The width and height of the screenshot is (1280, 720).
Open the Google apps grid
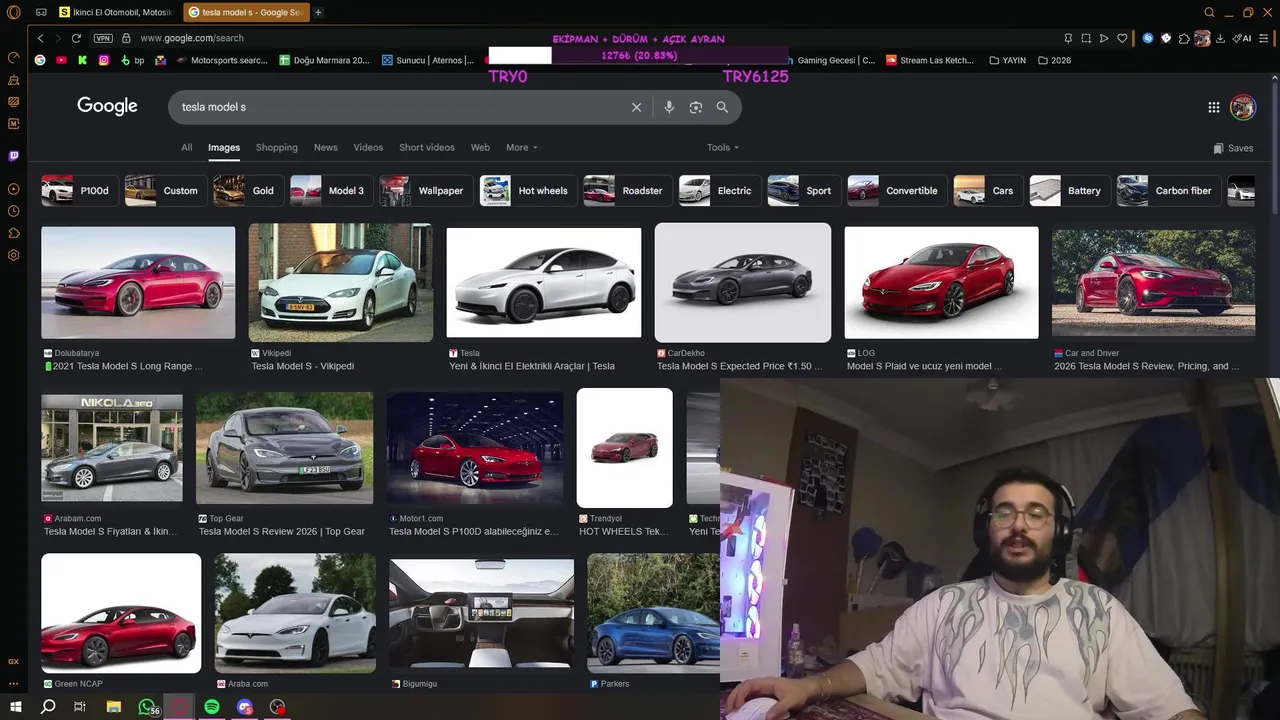(1213, 107)
